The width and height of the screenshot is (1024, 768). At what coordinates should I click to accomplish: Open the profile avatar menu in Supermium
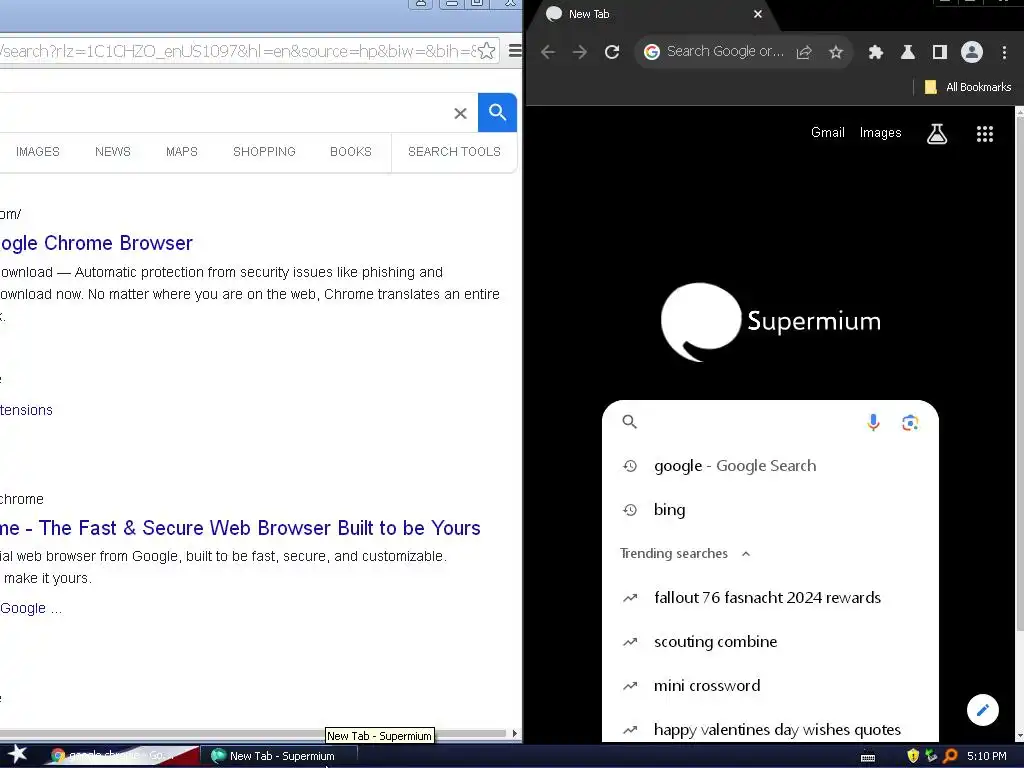(972, 52)
